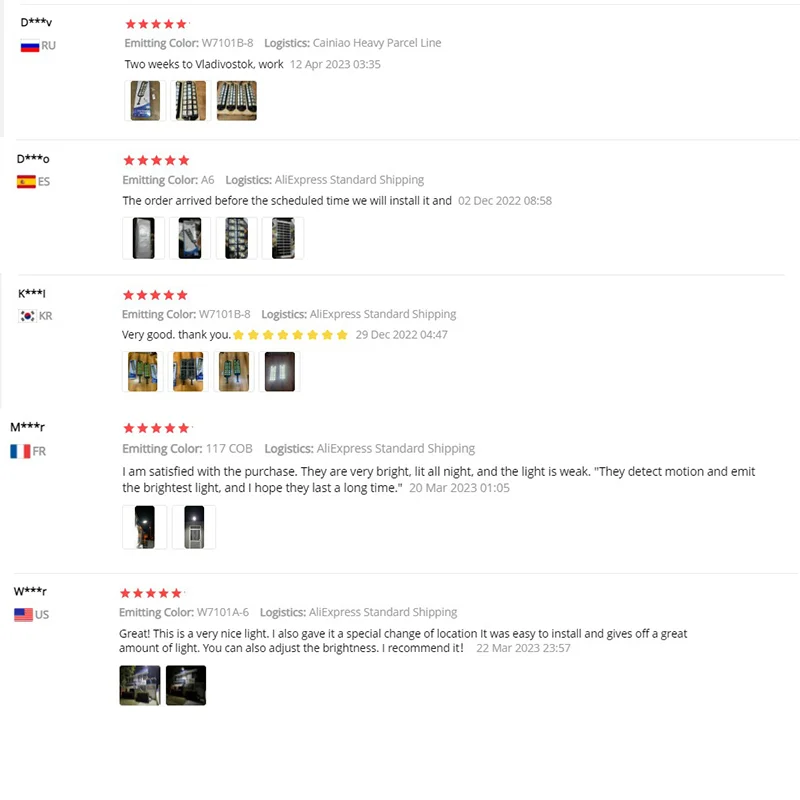Click the South Korean flag icon
800x800 pixels.
pyautogui.click(x=28, y=316)
